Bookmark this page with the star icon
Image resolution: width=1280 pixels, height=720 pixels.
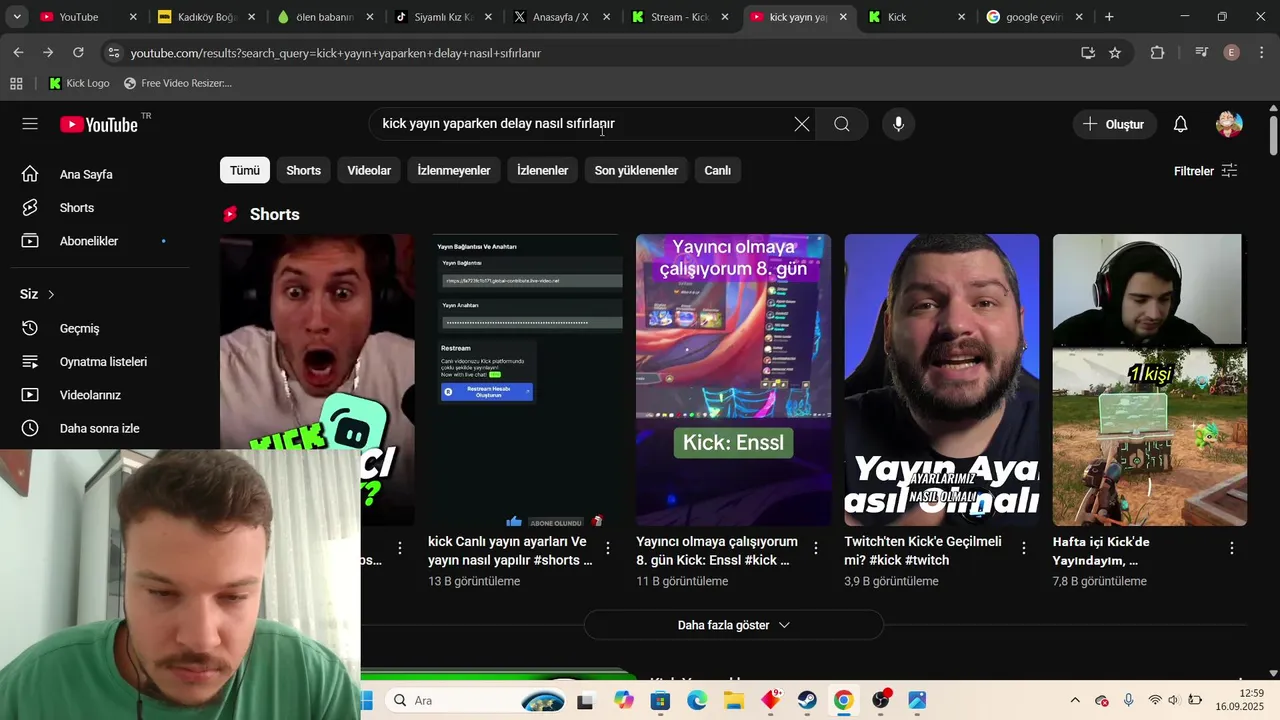(1115, 53)
